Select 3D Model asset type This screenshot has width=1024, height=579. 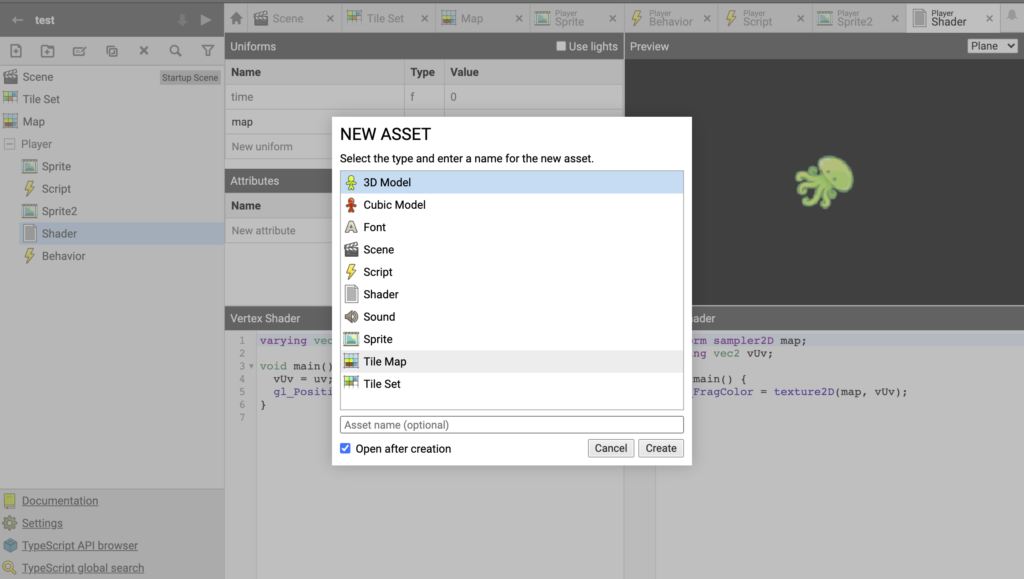512,182
